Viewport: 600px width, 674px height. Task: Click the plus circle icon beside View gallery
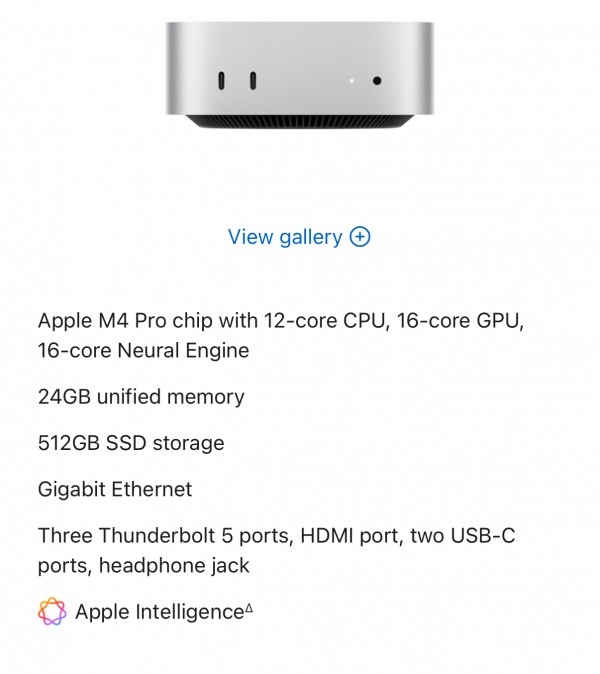pos(360,237)
